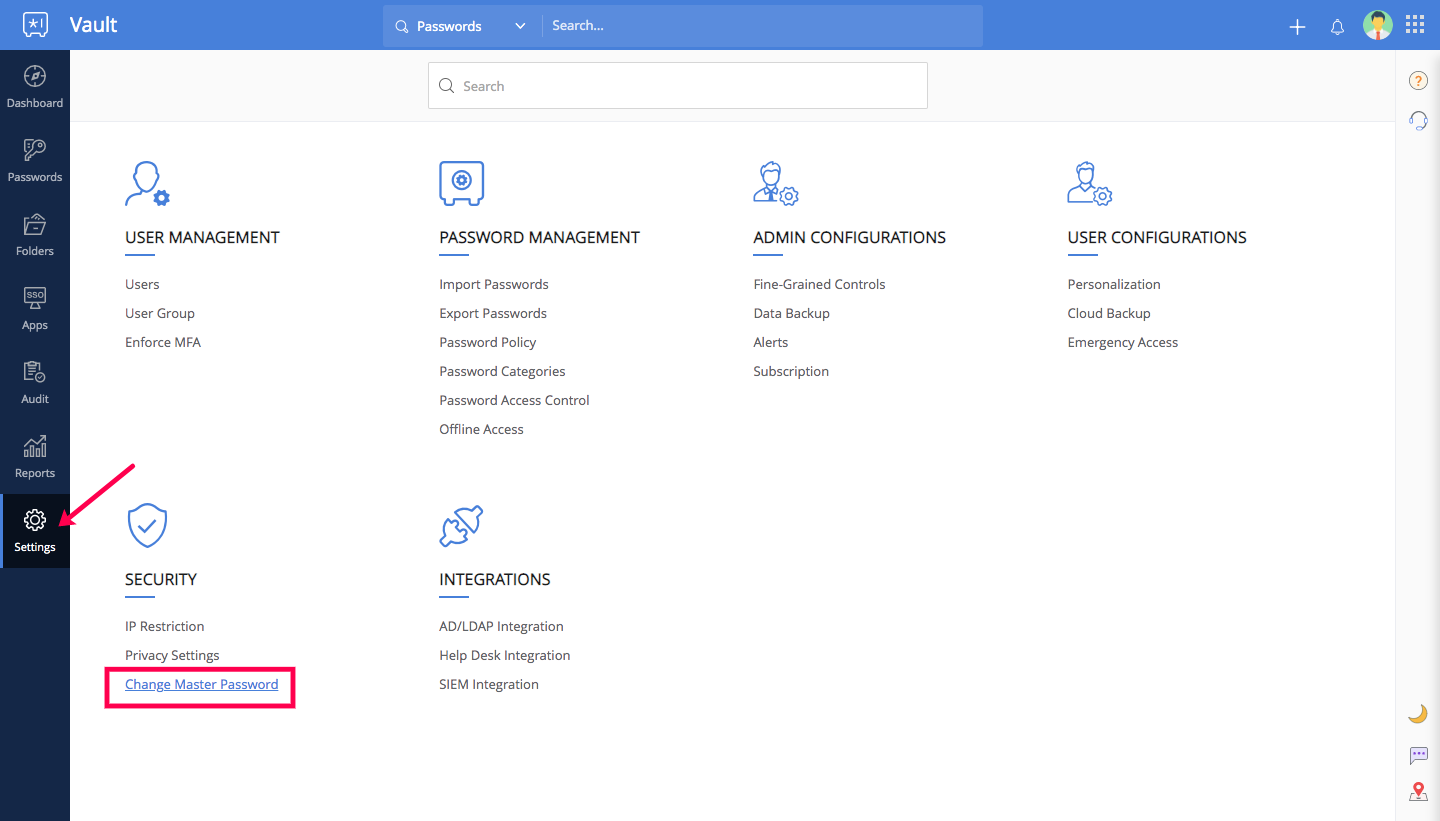This screenshot has height=821, width=1440.
Task: Click Enforce MFA under User Management
Action: (x=162, y=342)
